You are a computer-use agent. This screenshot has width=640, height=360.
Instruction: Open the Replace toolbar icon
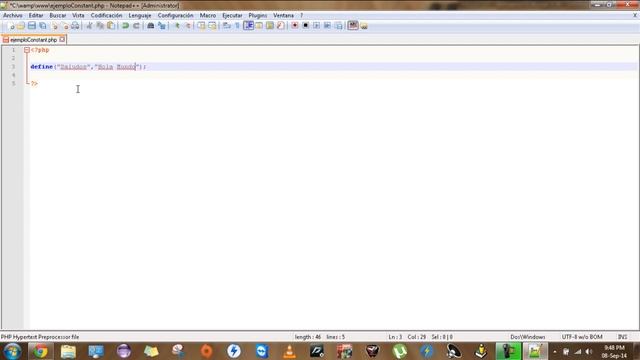point(162,26)
